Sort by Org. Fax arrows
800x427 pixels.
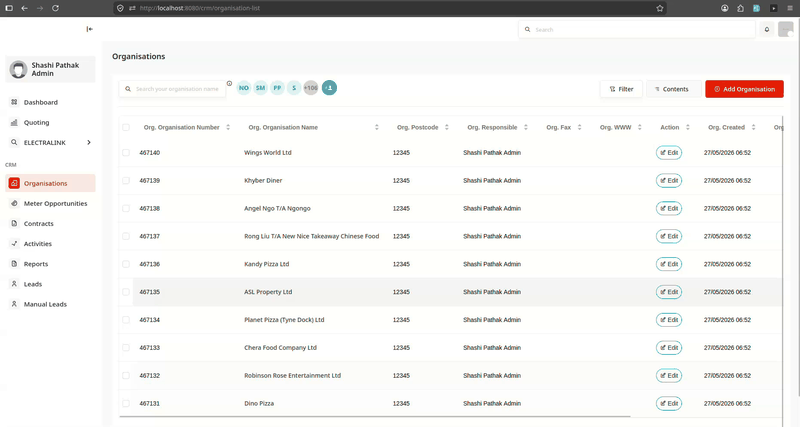click(580, 127)
